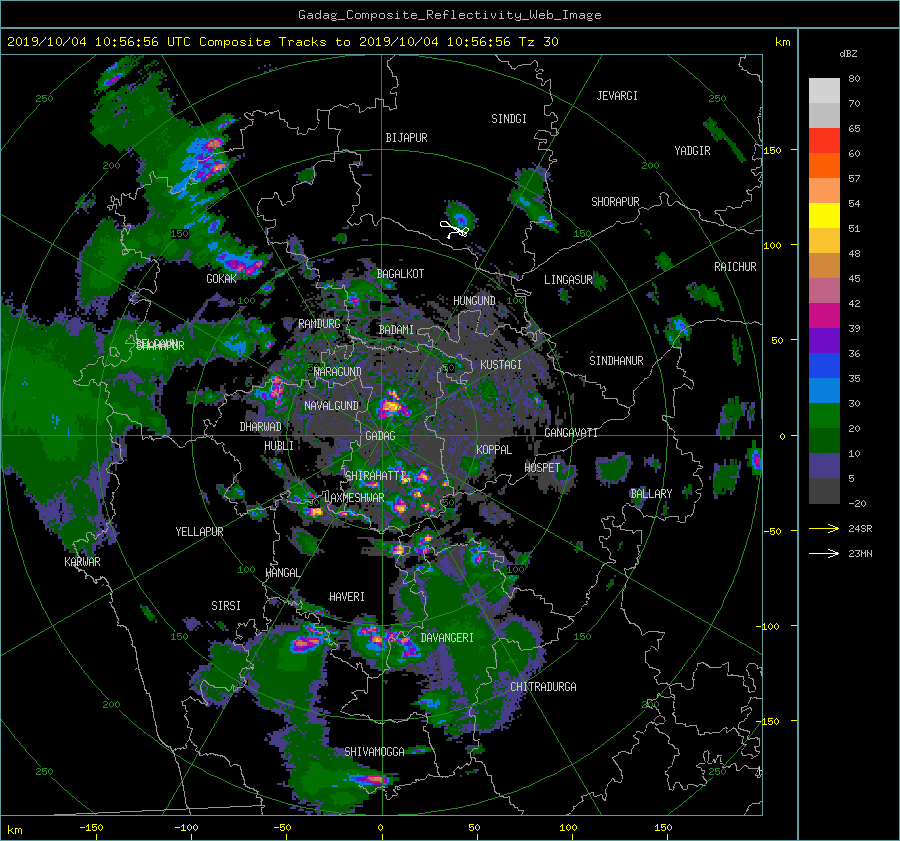Click the yellow 24SR track arrow in legend
The height and width of the screenshot is (841, 900).
pyautogui.click(x=824, y=528)
